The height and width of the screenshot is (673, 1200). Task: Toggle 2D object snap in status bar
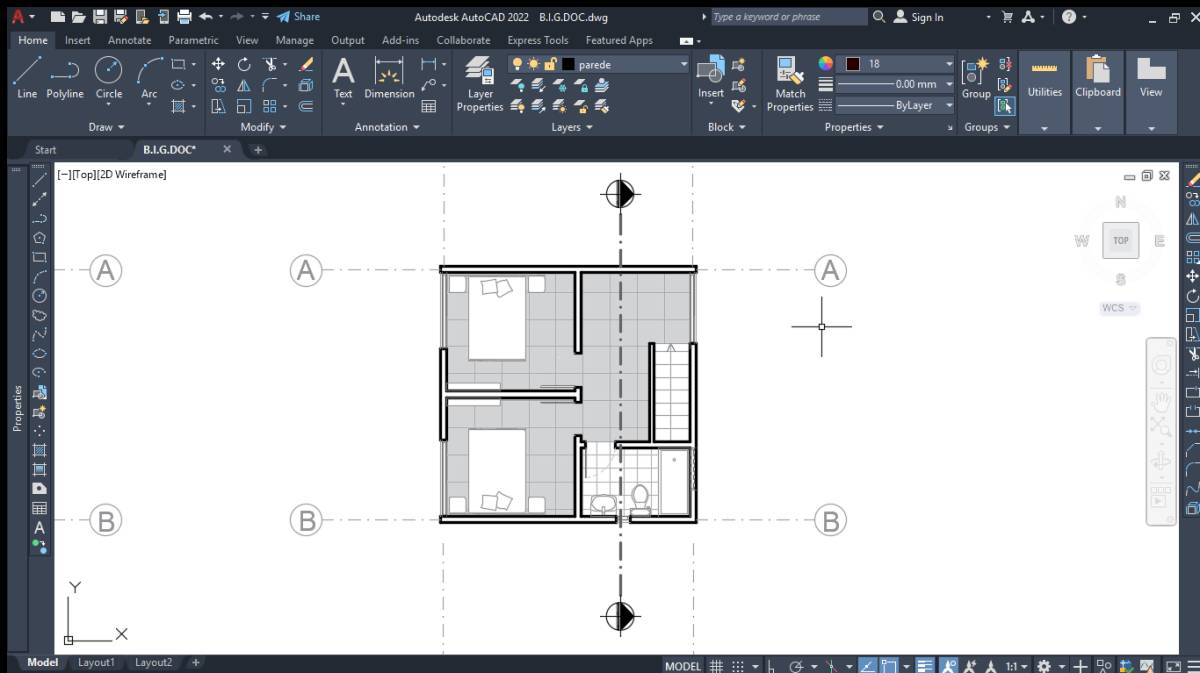point(888,666)
